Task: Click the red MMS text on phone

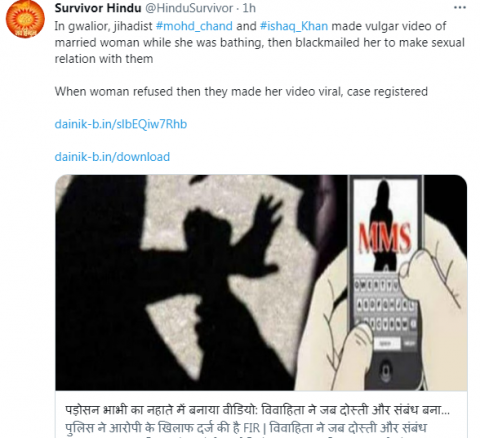Action: coord(385,237)
